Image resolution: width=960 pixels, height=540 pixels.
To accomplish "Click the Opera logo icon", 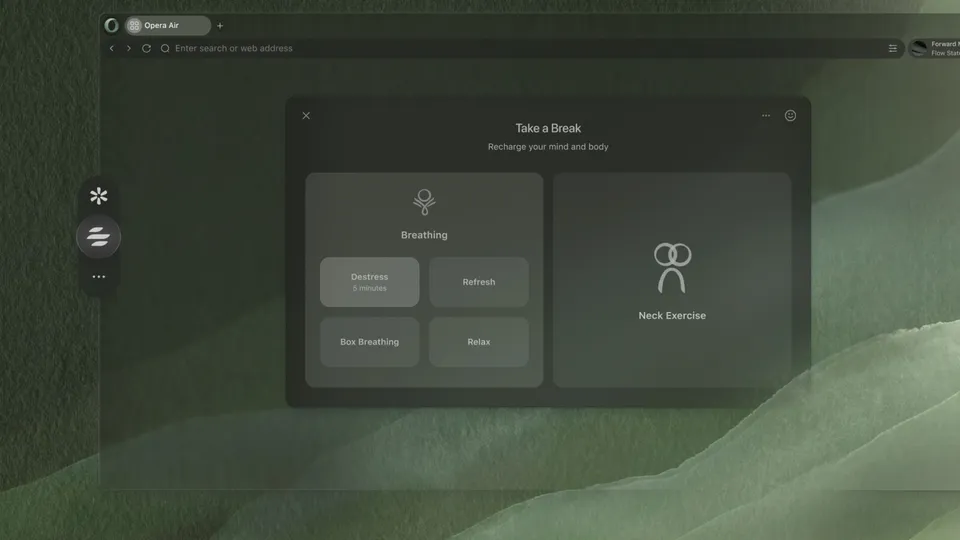I will (111, 25).
